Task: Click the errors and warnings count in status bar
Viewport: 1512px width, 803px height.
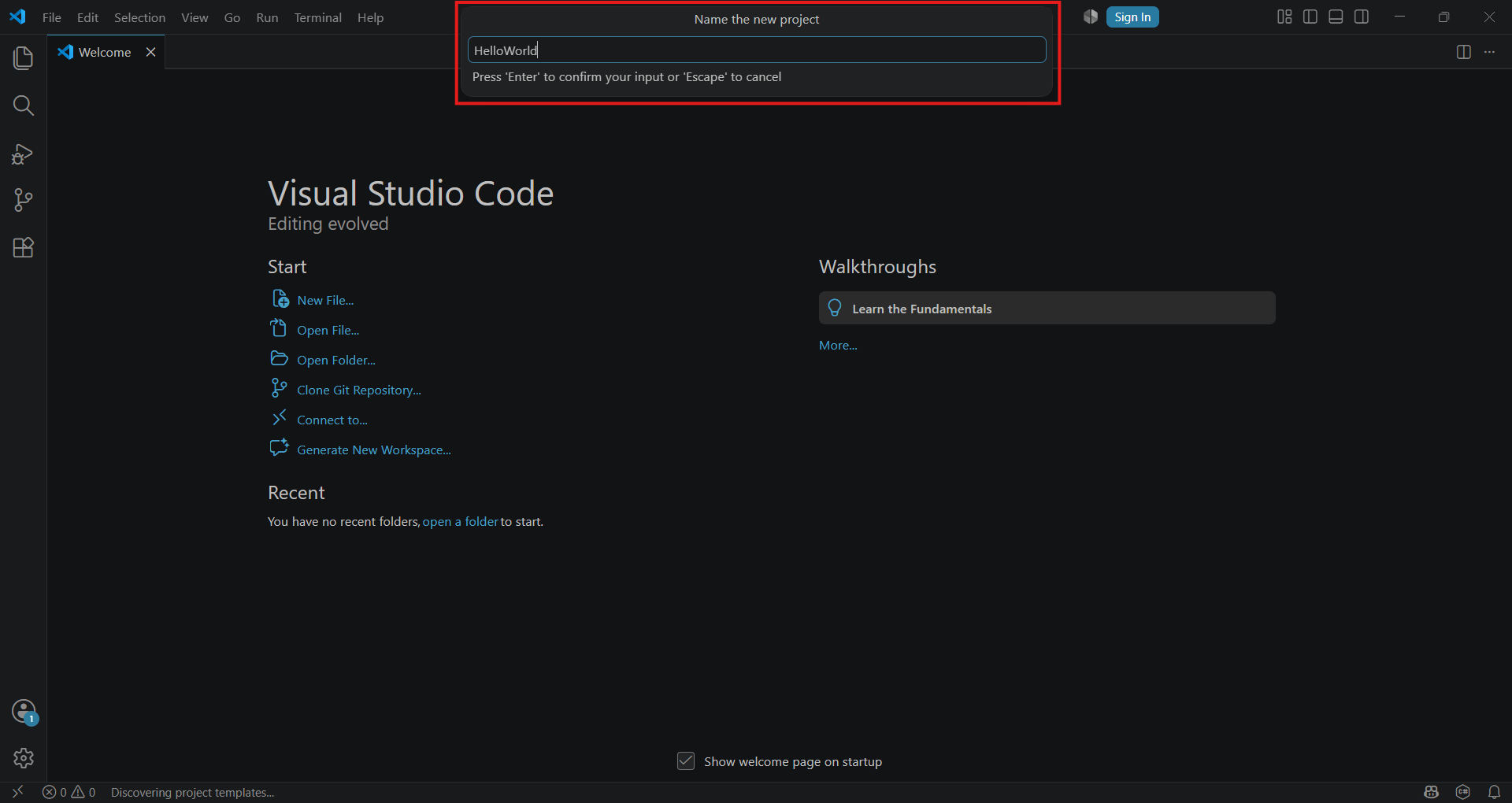Action: 69,792
